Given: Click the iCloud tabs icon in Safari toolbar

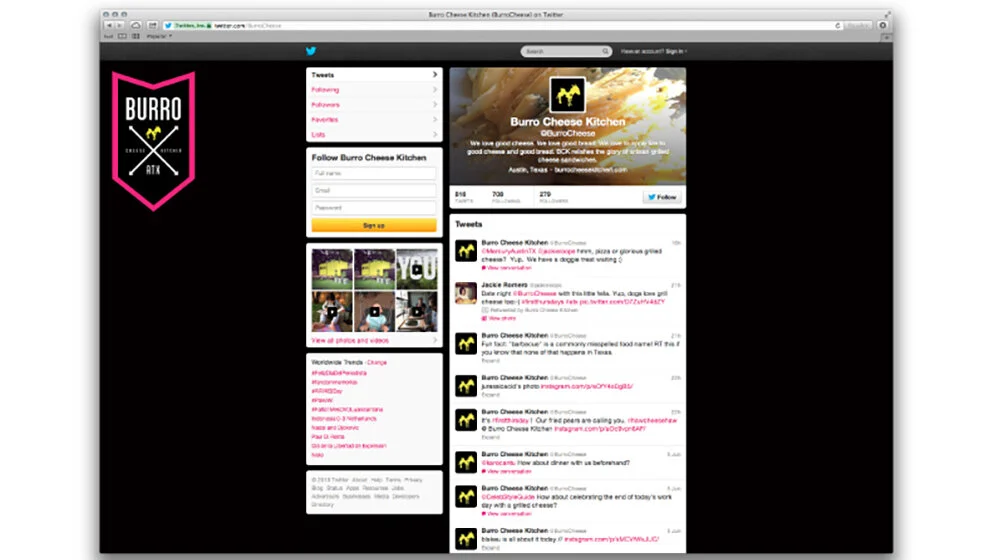Looking at the screenshot, I should 136,25.
